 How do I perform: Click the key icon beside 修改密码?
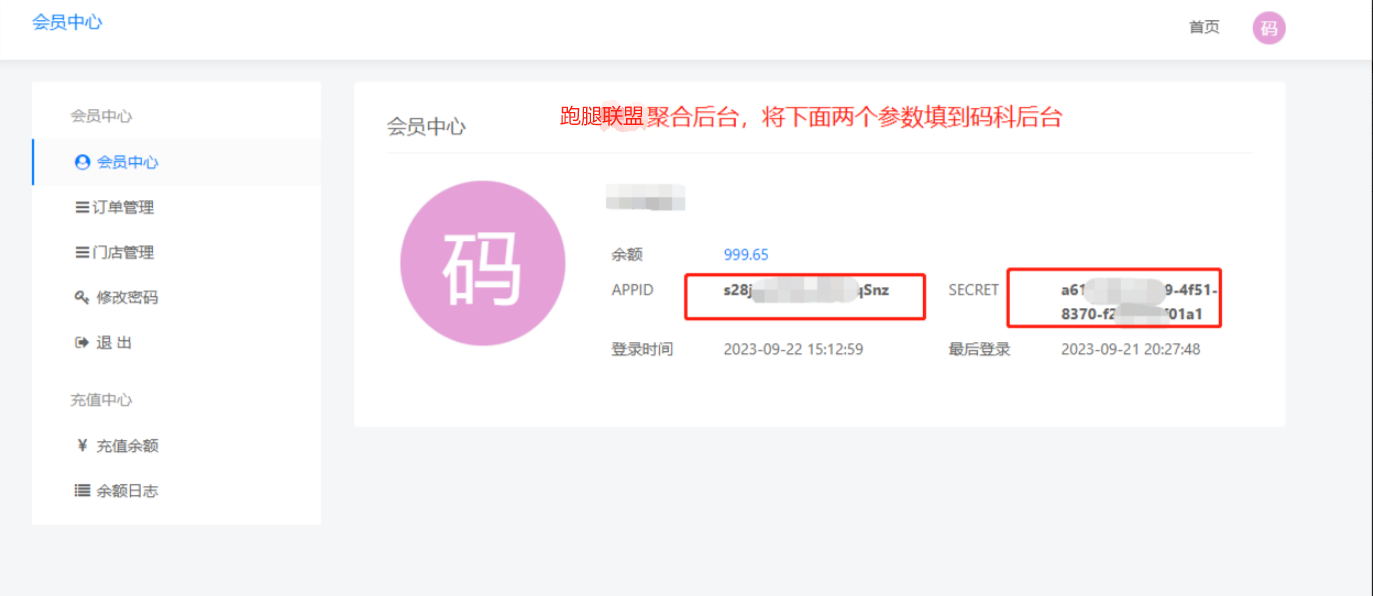(82, 298)
